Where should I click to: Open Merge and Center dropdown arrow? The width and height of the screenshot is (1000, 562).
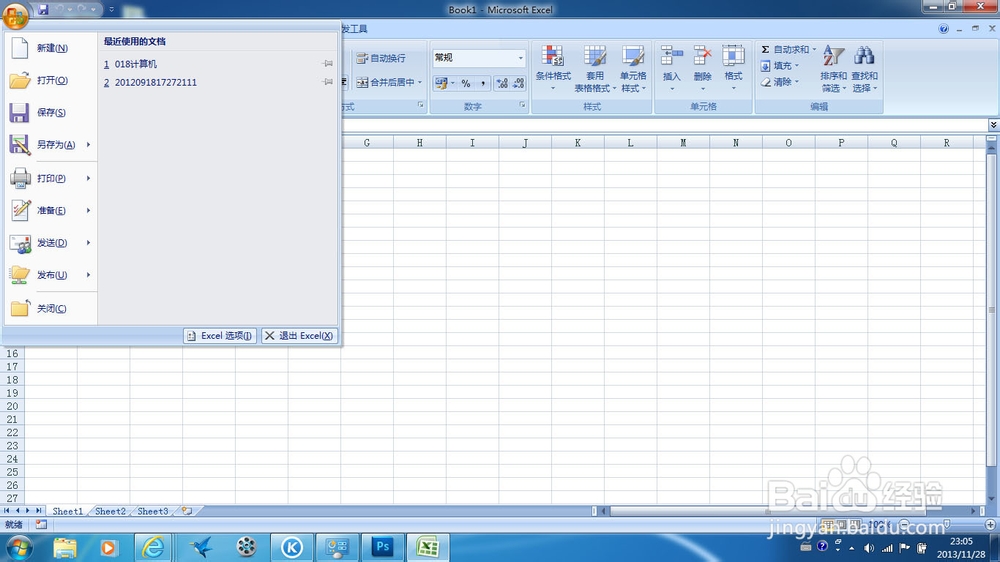coord(420,82)
